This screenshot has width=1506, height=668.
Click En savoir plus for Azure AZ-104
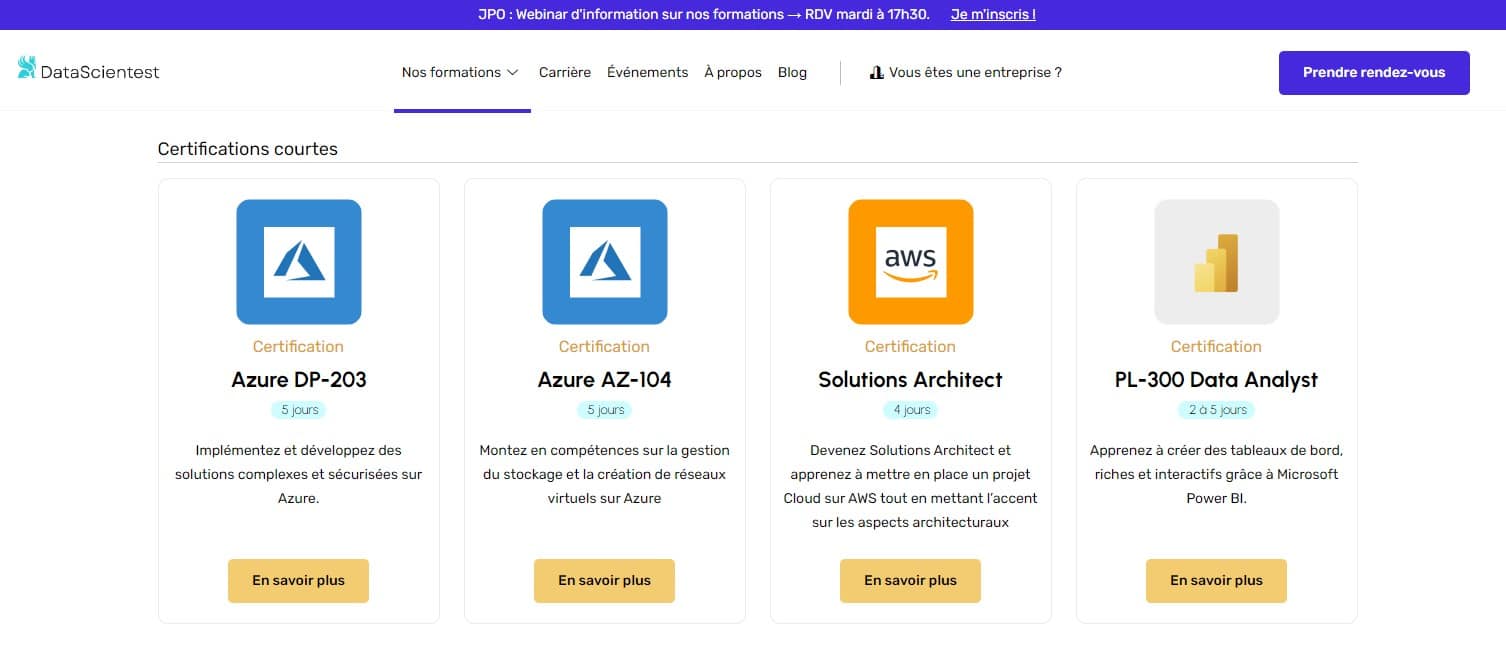[x=604, y=581]
